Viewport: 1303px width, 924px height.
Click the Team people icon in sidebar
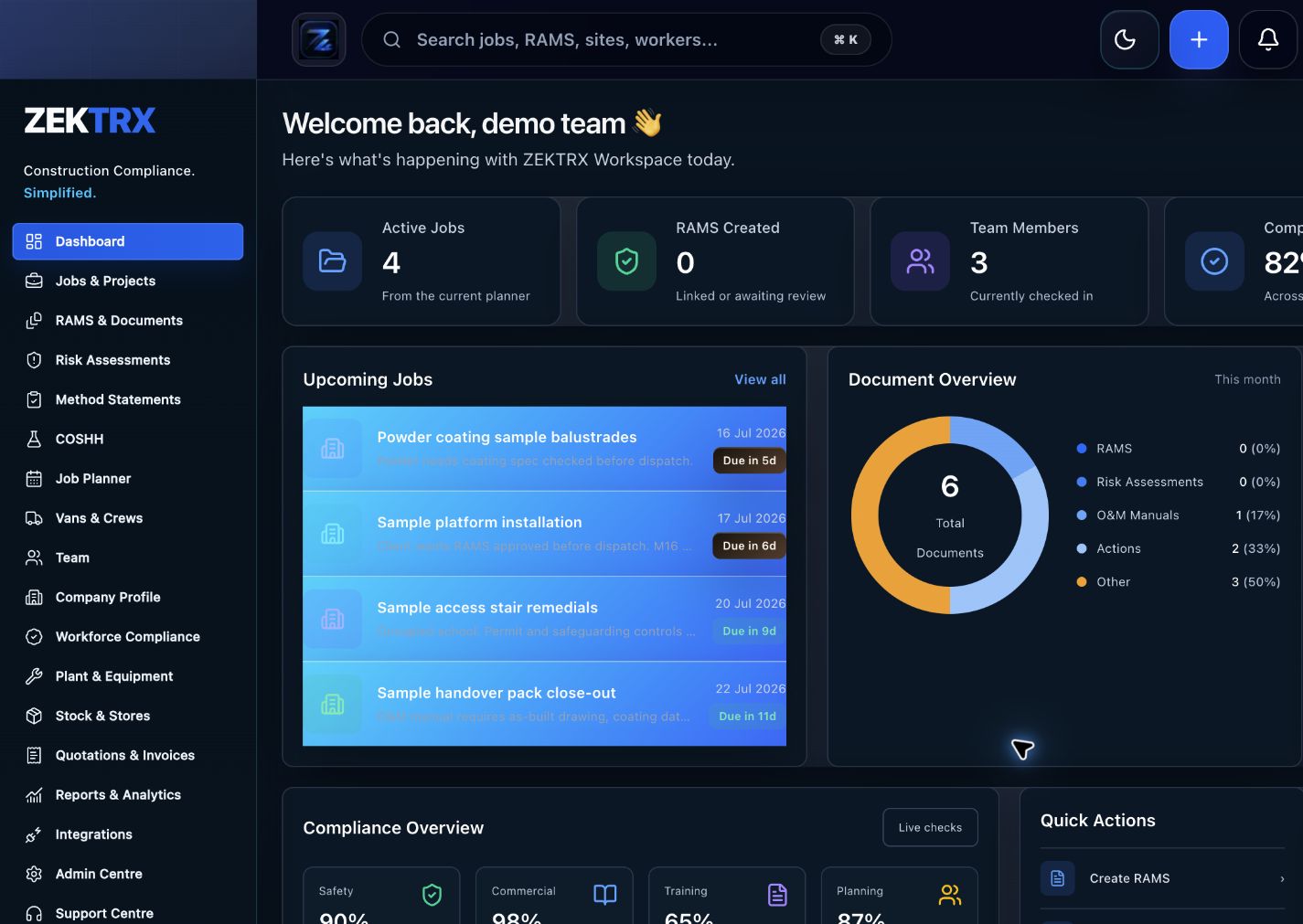pyautogui.click(x=34, y=558)
